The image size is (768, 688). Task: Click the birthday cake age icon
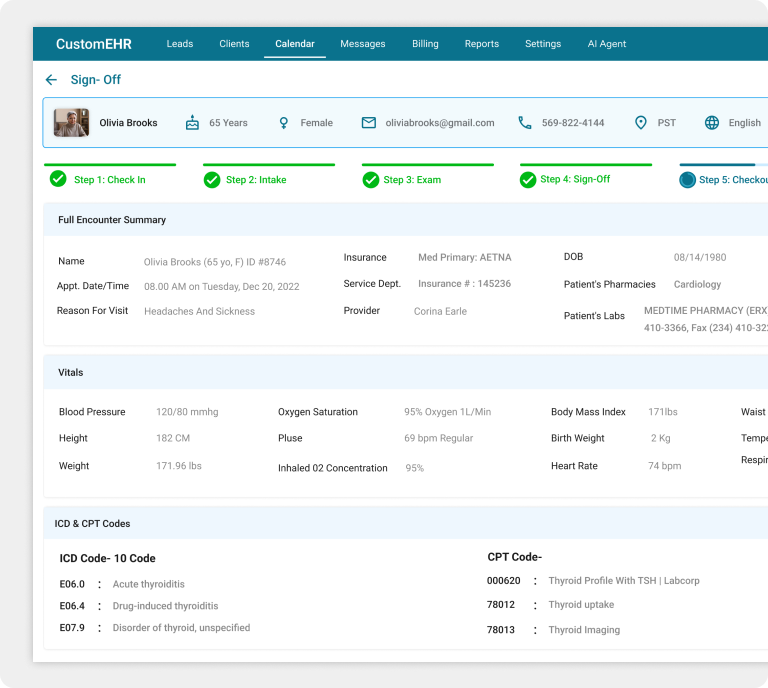click(192, 123)
